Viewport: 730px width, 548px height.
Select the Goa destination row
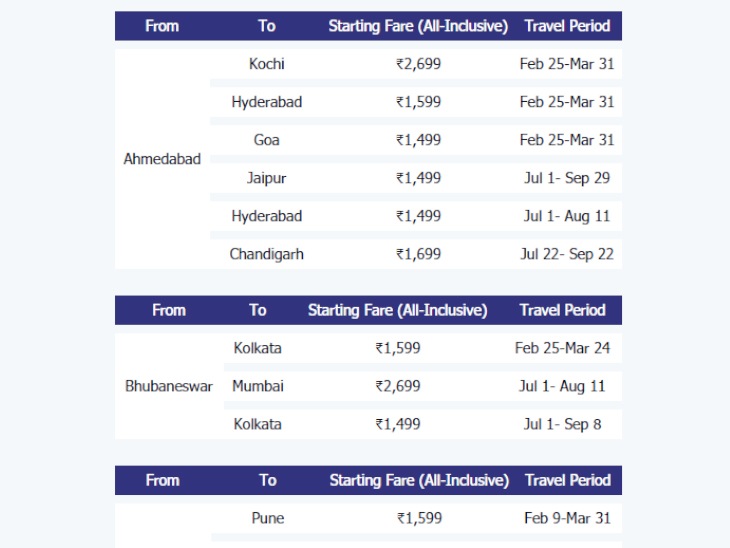click(416, 140)
